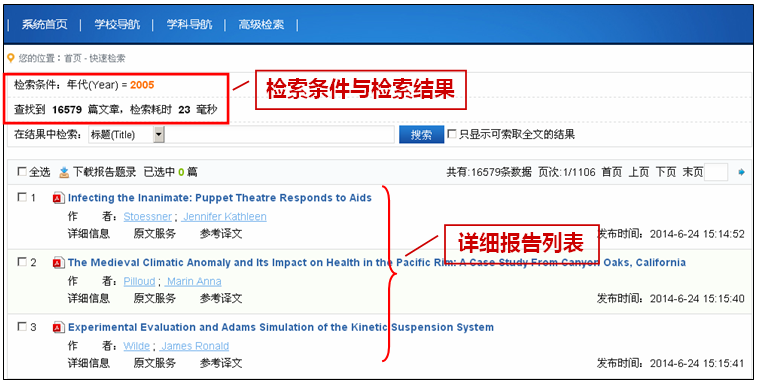Go to 首页 first results page
Viewport: 758px width, 383px height.
tap(611, 172)
